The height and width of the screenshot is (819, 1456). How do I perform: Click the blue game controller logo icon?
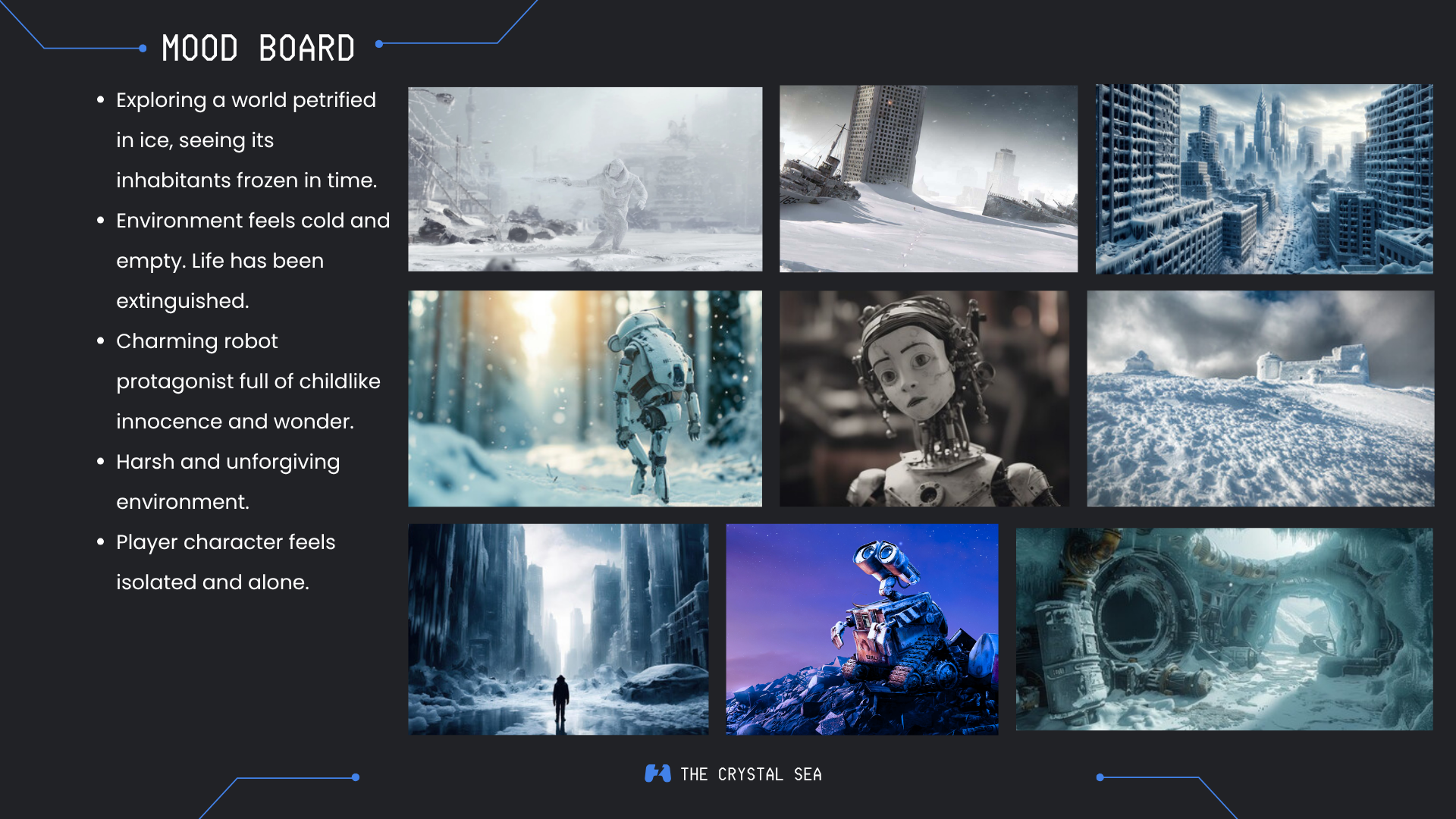pyautogui.click(x=657, y=773)
